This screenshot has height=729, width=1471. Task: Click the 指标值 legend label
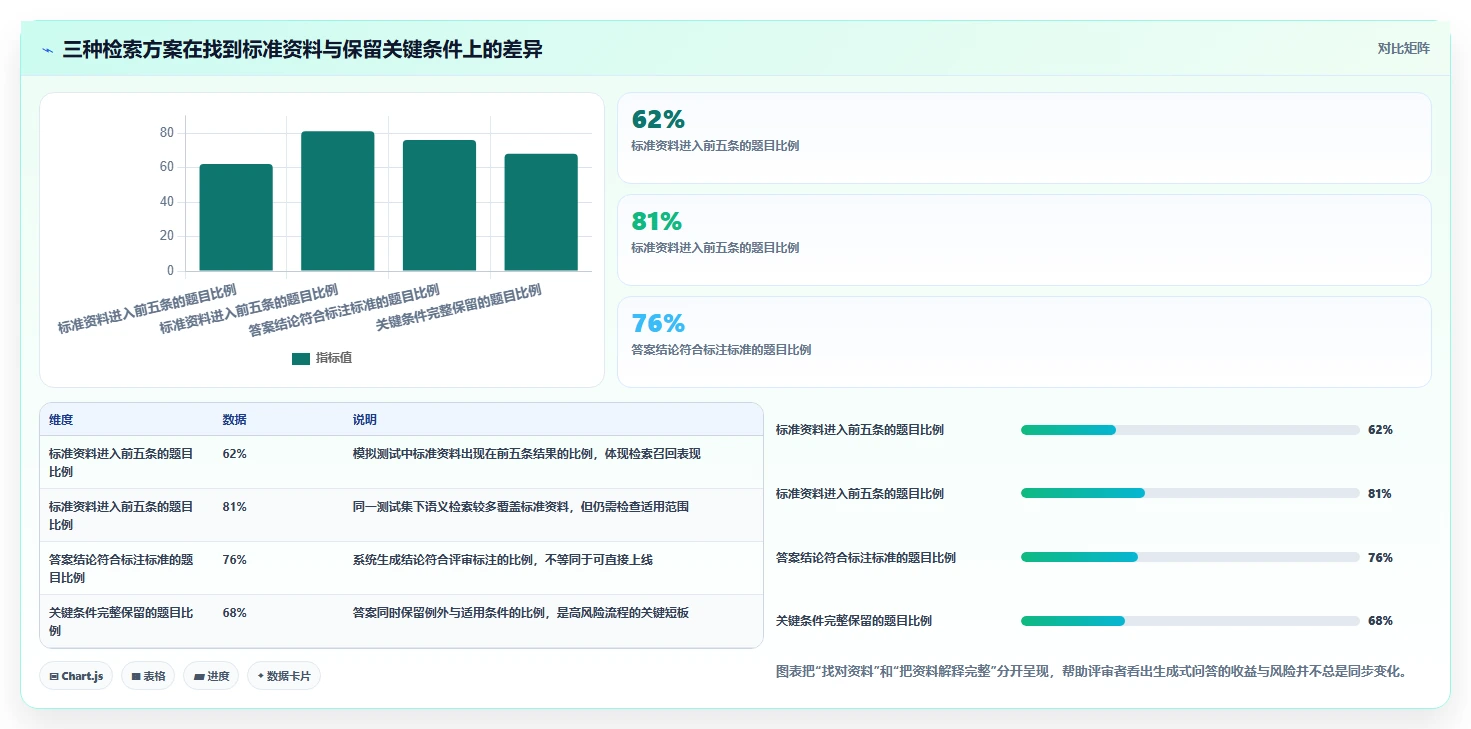334,359
